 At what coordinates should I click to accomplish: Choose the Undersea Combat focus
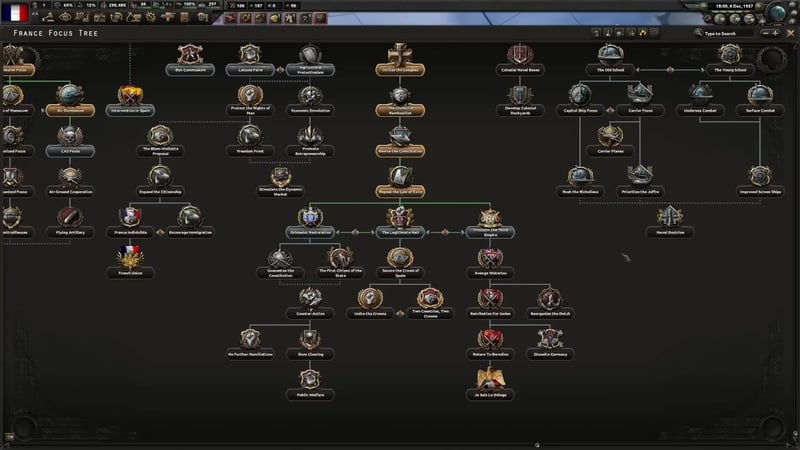click(x=700, y=101)
